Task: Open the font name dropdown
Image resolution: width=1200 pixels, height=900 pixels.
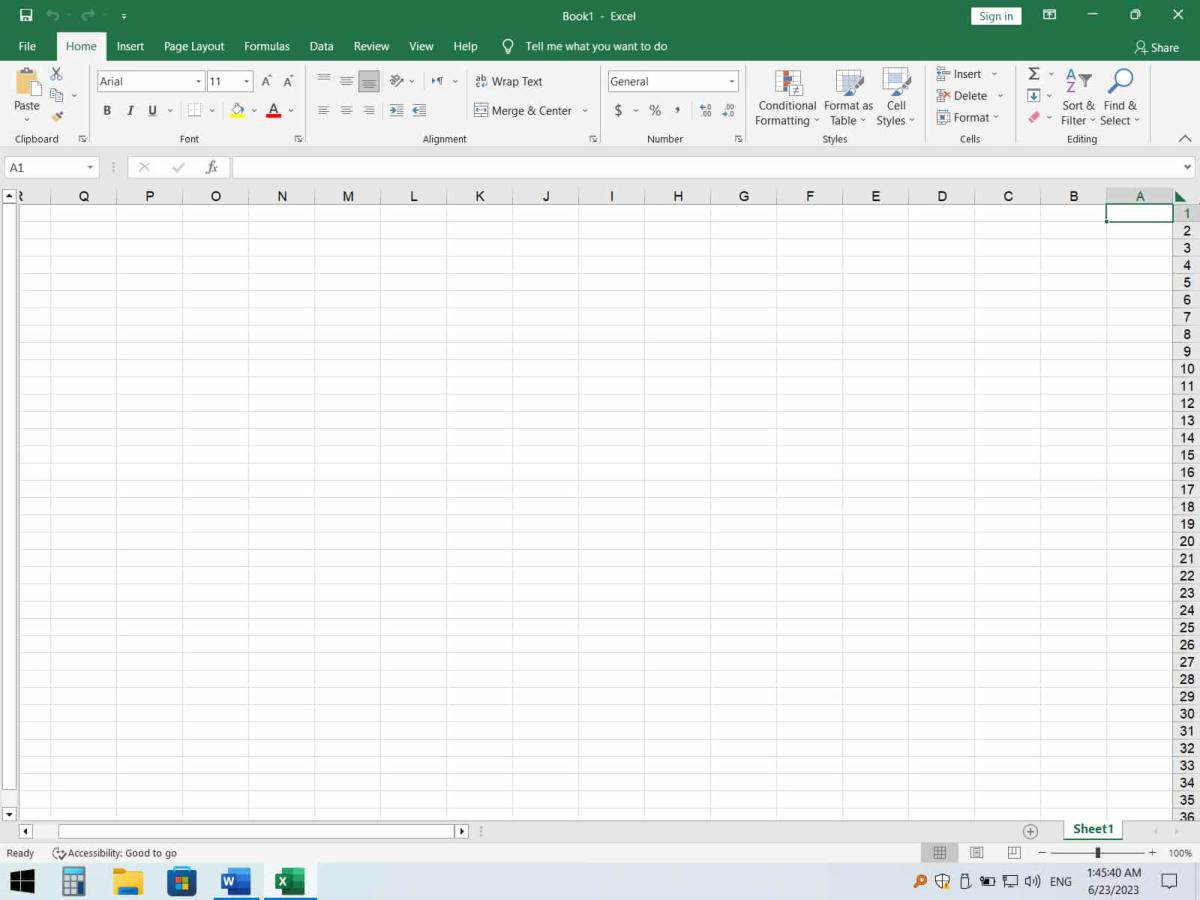Action: (x=199, y=82)
